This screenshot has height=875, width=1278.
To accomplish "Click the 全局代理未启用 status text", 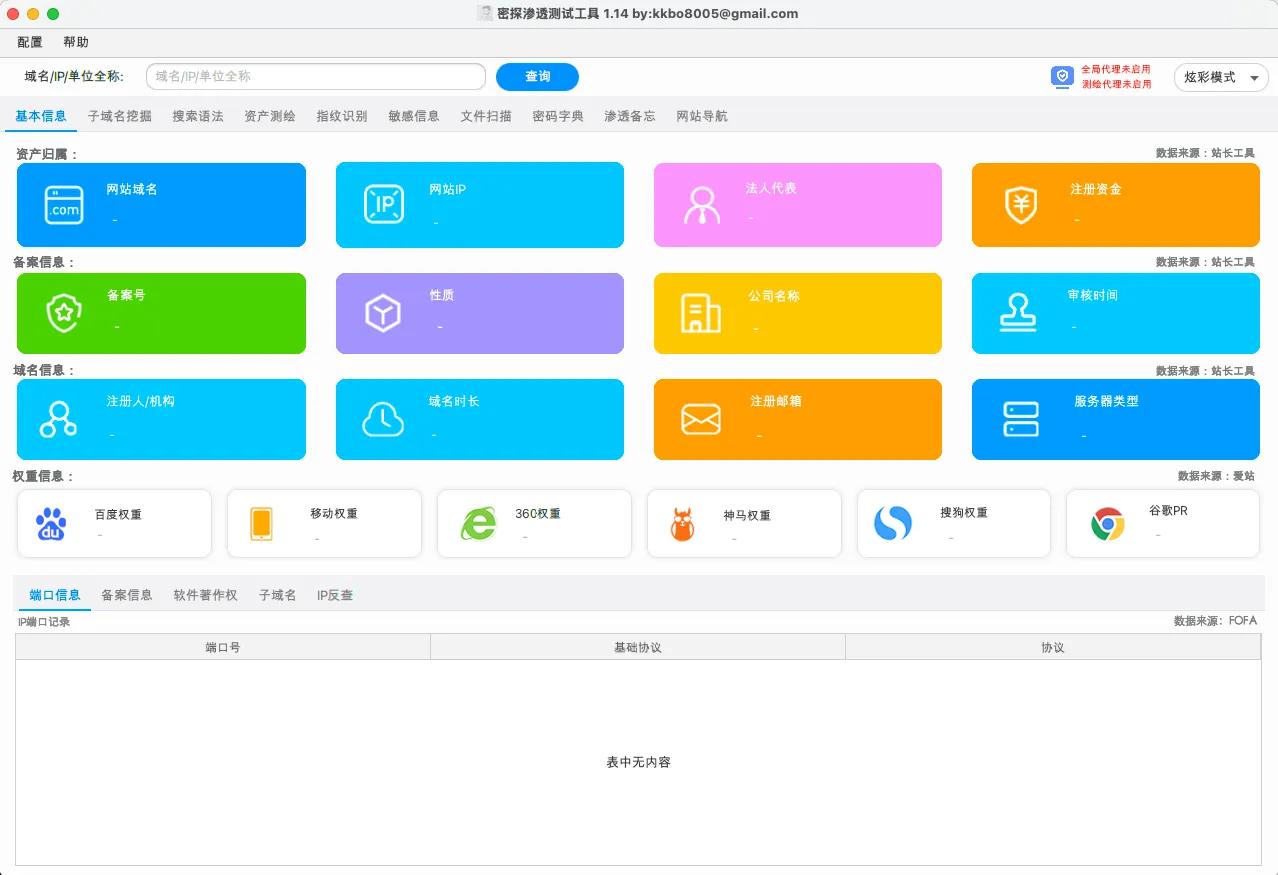I will pos(1116,70).
